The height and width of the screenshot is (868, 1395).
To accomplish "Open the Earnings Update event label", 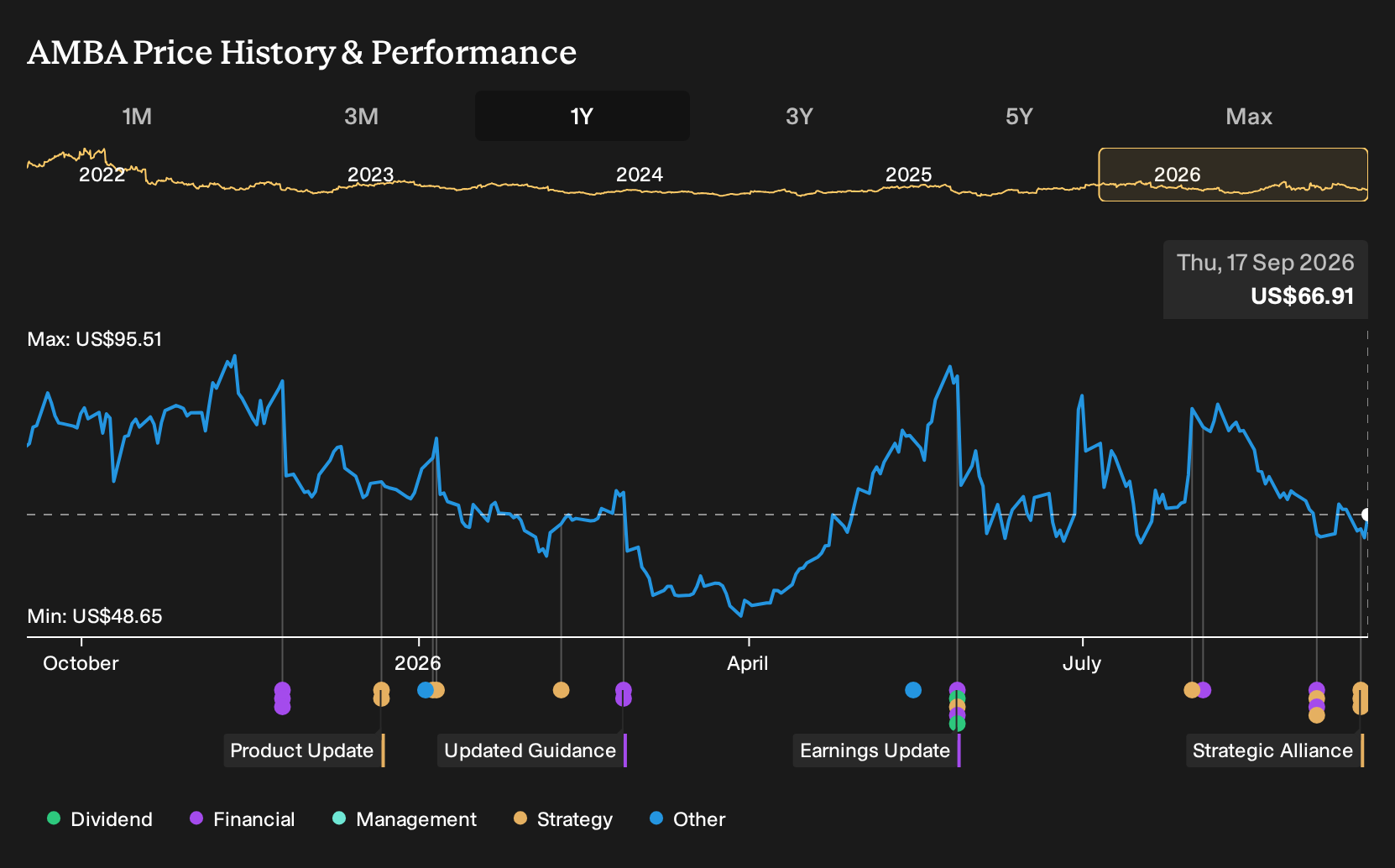I will [875, 750].
